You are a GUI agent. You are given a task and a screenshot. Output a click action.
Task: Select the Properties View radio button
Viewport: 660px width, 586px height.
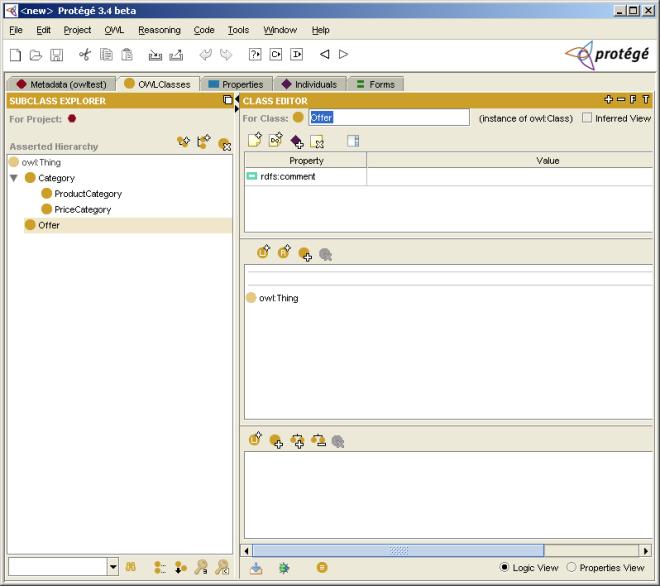pyautogui.click(x=571, y=567)
